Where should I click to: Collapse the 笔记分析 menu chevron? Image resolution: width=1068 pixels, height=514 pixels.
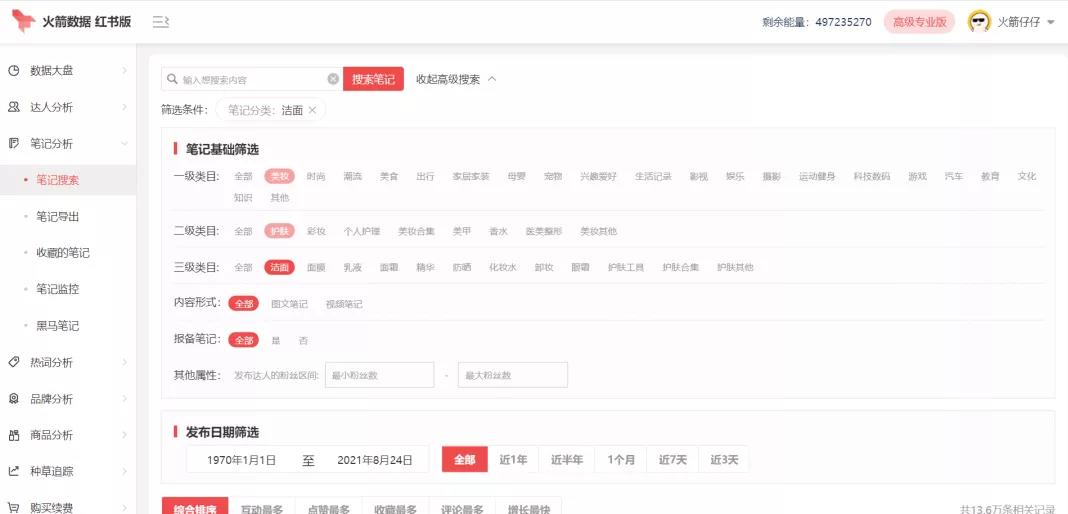click(124, 144)
